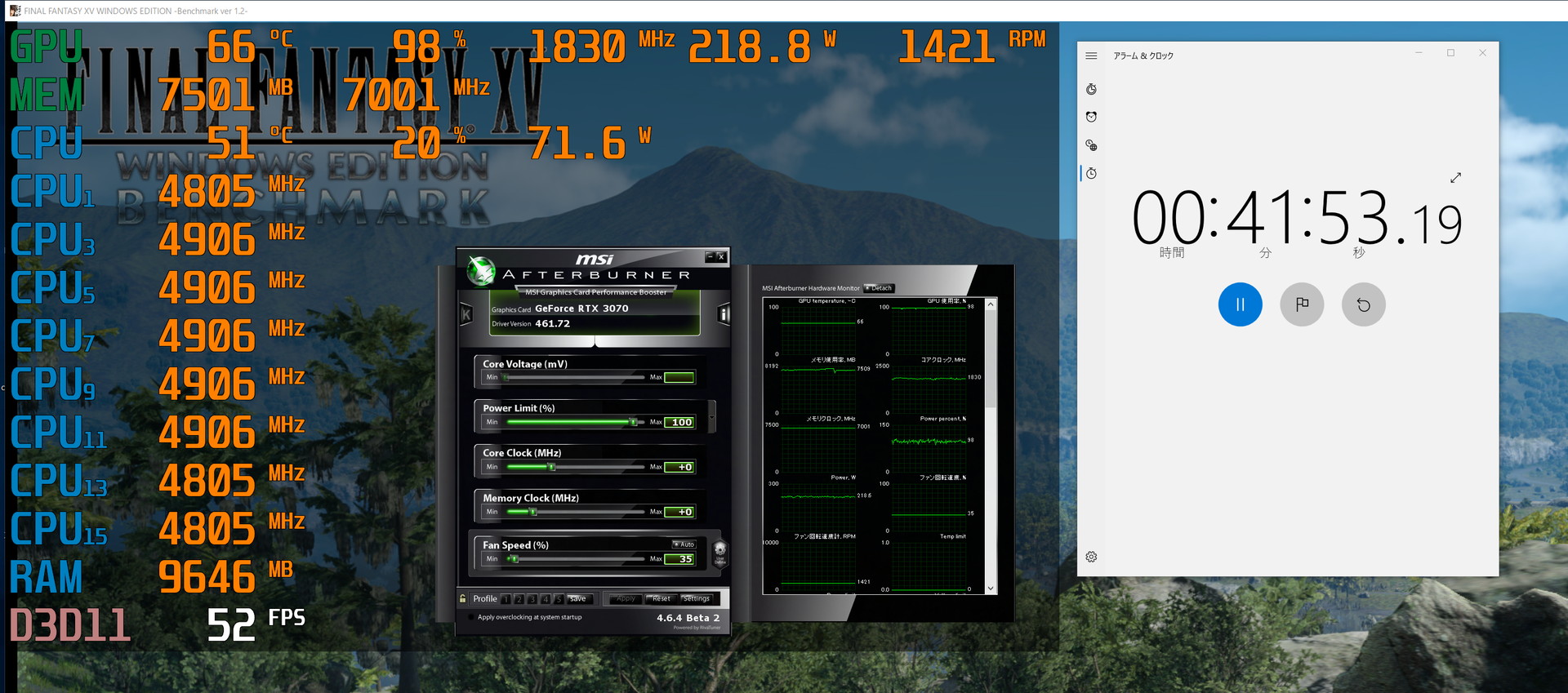The width and height of the screenshot is (1568, 693).
Task: Click the Power Limit value field showing 100
Action: pyautogui.click(x=679, y=422)
